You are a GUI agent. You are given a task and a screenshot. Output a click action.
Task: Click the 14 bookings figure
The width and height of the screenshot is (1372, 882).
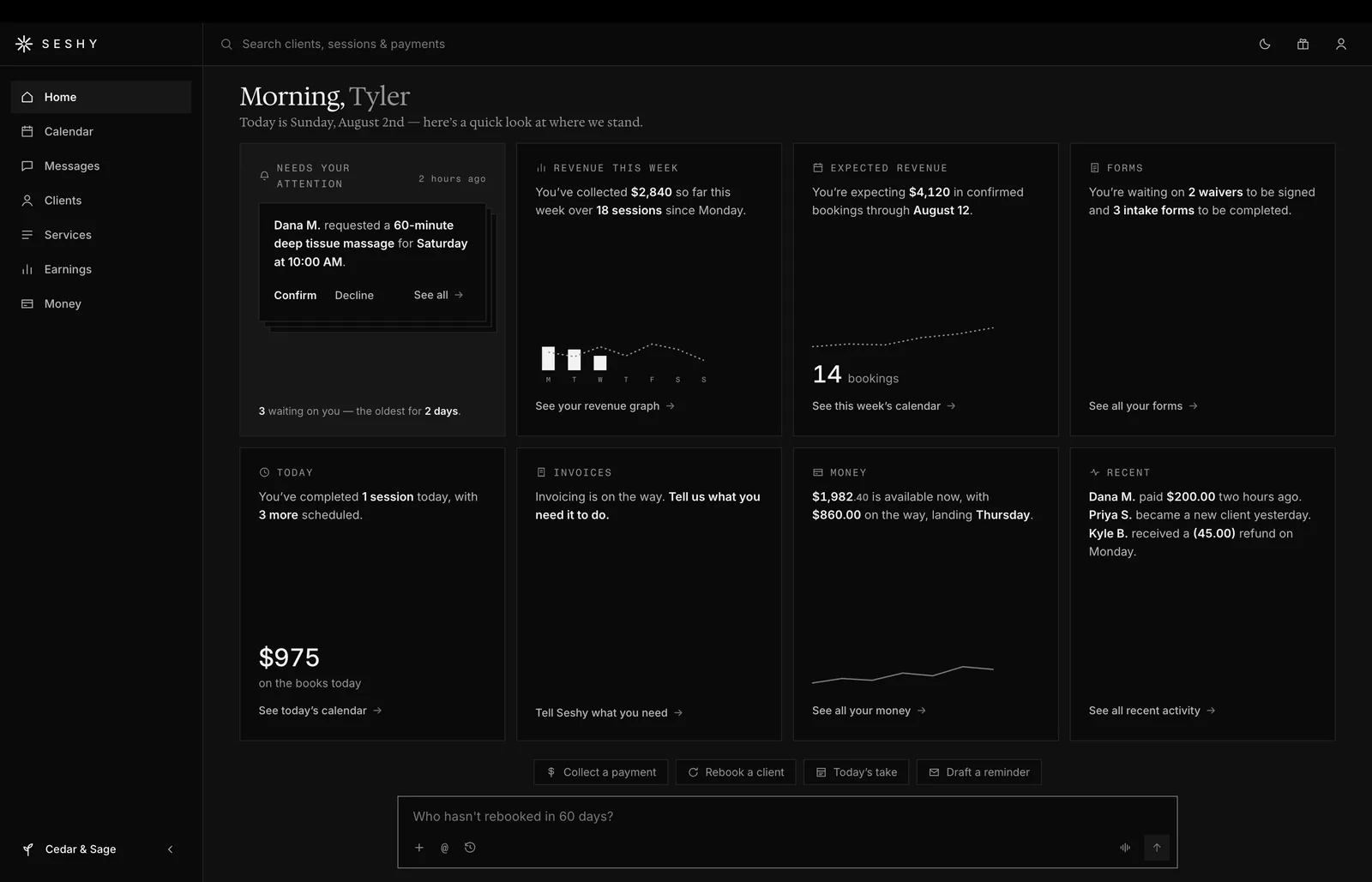point(855,375)
